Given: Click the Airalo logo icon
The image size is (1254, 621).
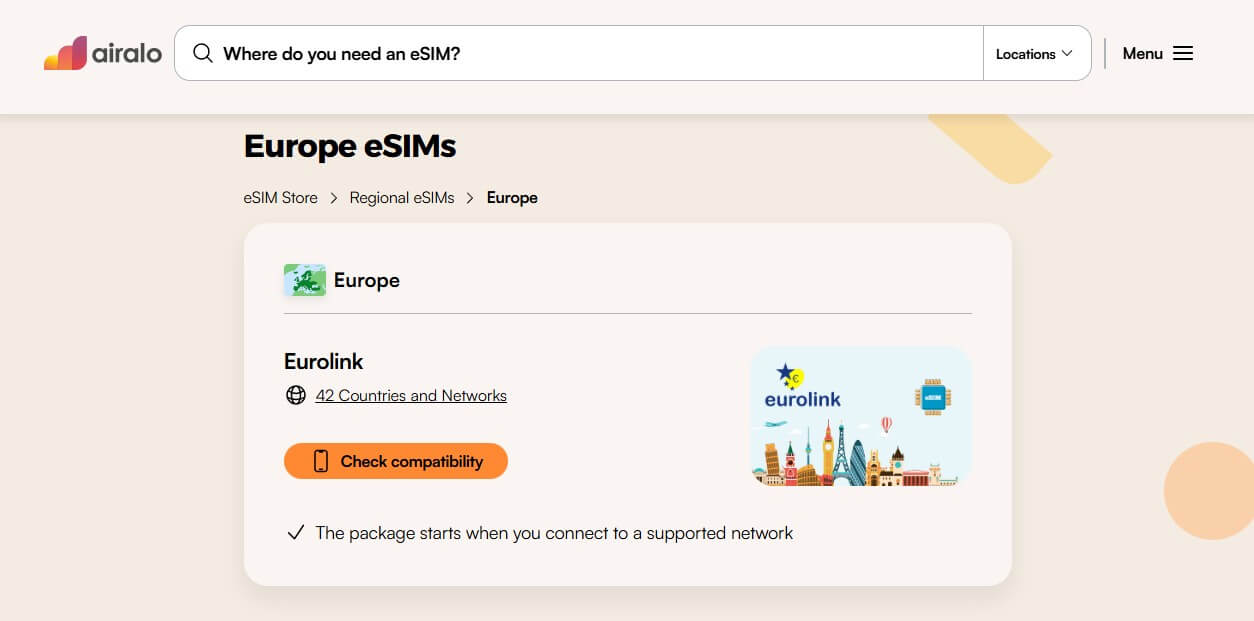Looking at the screenshot, I should 65,53.
